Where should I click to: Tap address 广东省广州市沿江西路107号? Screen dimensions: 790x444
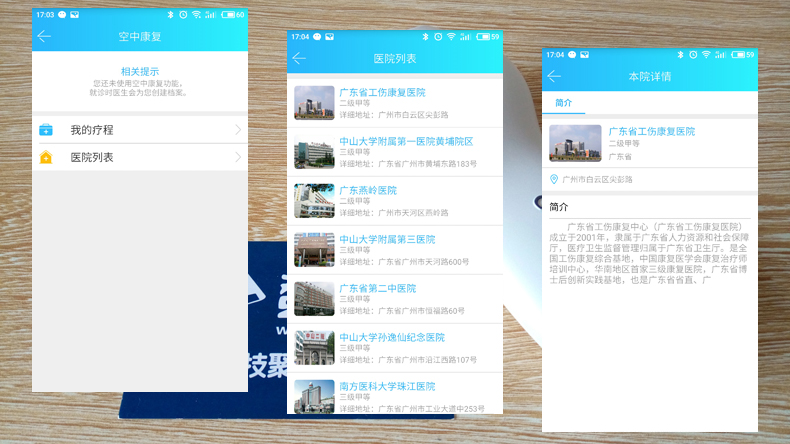pyautogui.click(x=428, y=360)
